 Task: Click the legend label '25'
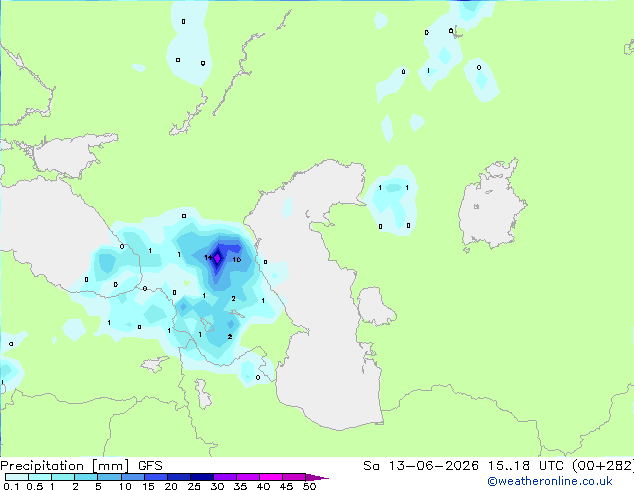point(194,486)
